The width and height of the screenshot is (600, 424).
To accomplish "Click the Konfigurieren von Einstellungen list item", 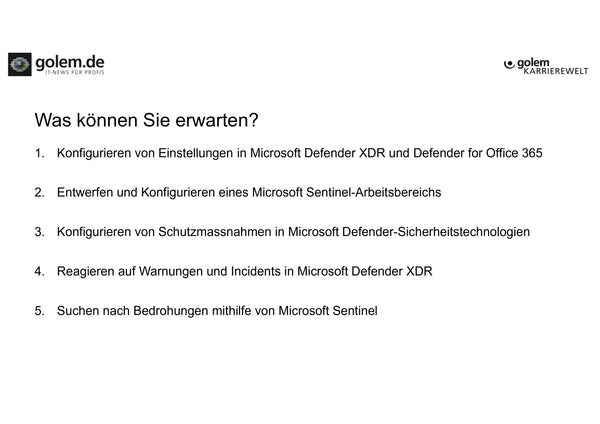I will click(x=300, y=154).
